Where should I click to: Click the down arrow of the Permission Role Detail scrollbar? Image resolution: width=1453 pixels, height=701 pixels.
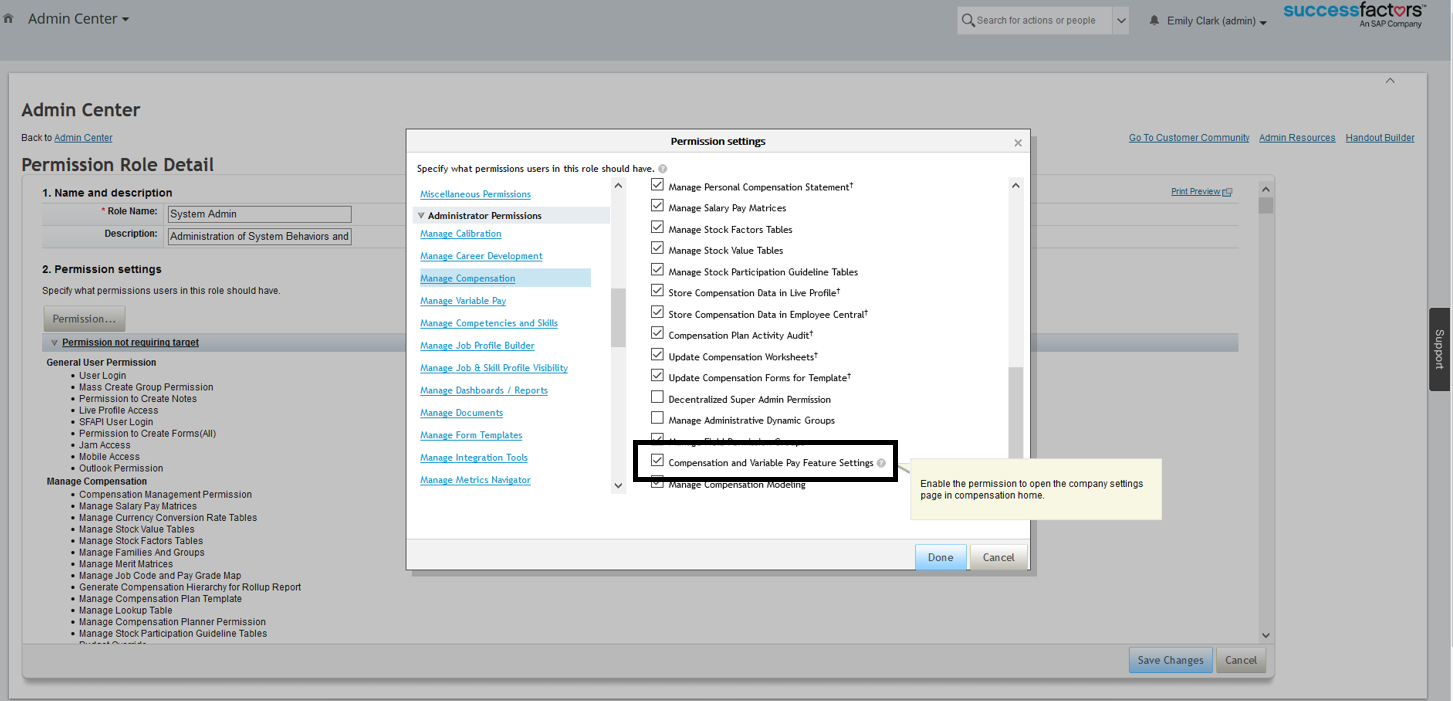pos(1266,635)
